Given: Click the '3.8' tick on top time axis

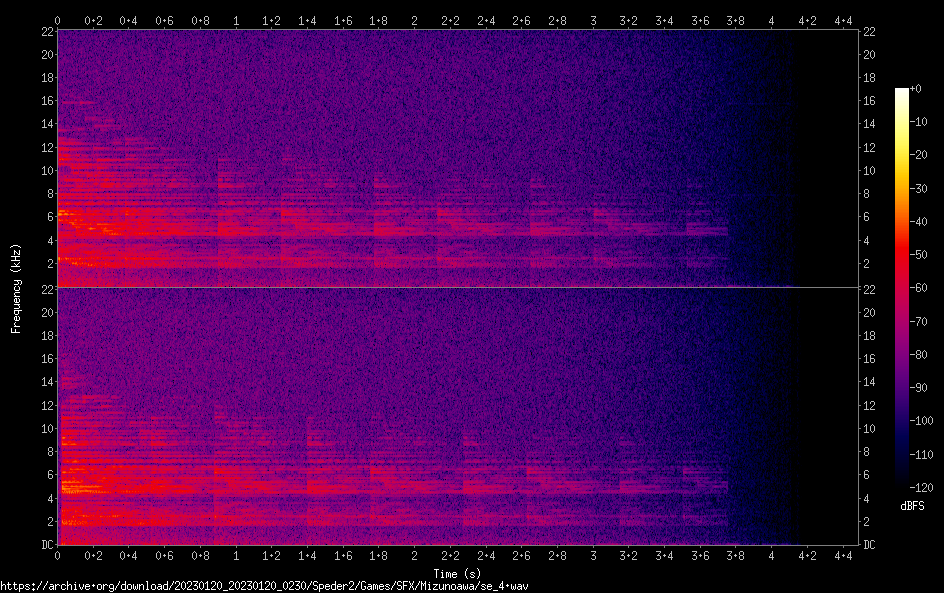Looking at the screenshot, I should pyautogui.click(x=736, y=20).
